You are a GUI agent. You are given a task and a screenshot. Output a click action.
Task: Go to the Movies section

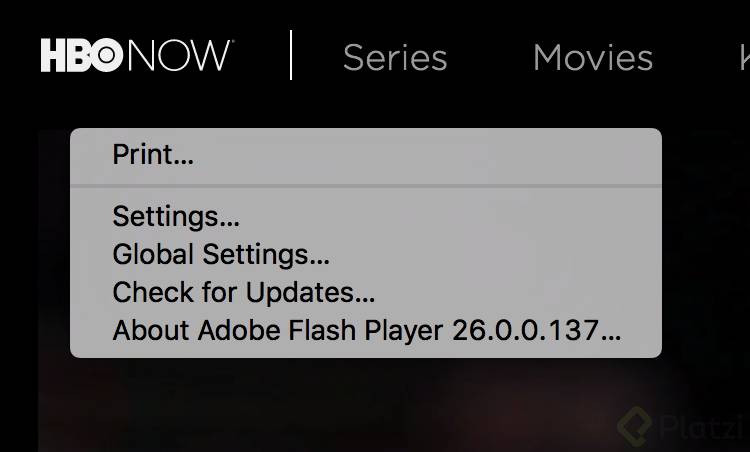click(x=593, y=58)
